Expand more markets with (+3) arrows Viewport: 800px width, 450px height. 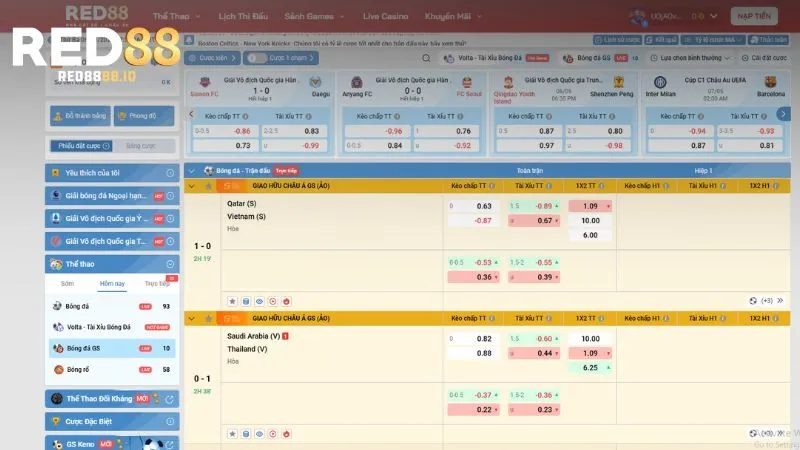click(780, 301)
